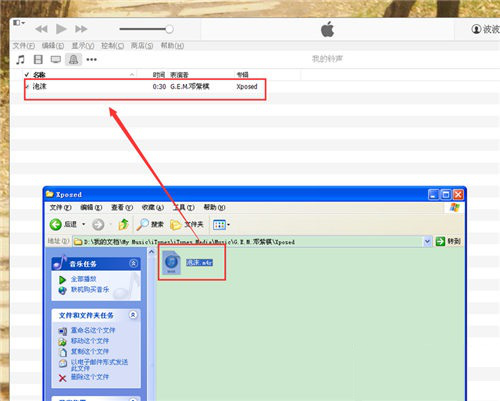Open iTunes 商店(S) menu
The image size is (500, 401).
point(142,46)
